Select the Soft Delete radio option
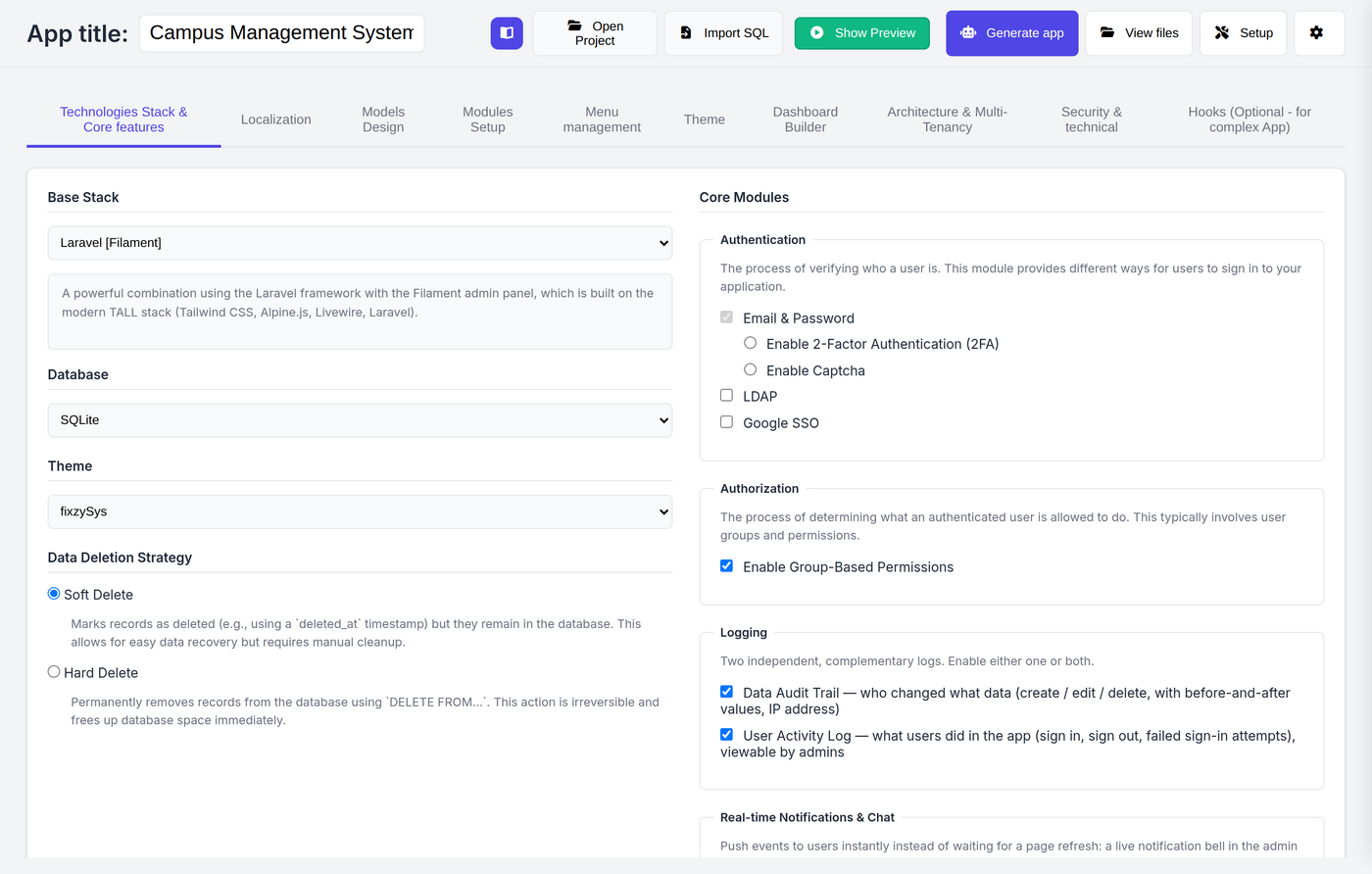Screen dimensions: 1372x874 tap(54, 594)
